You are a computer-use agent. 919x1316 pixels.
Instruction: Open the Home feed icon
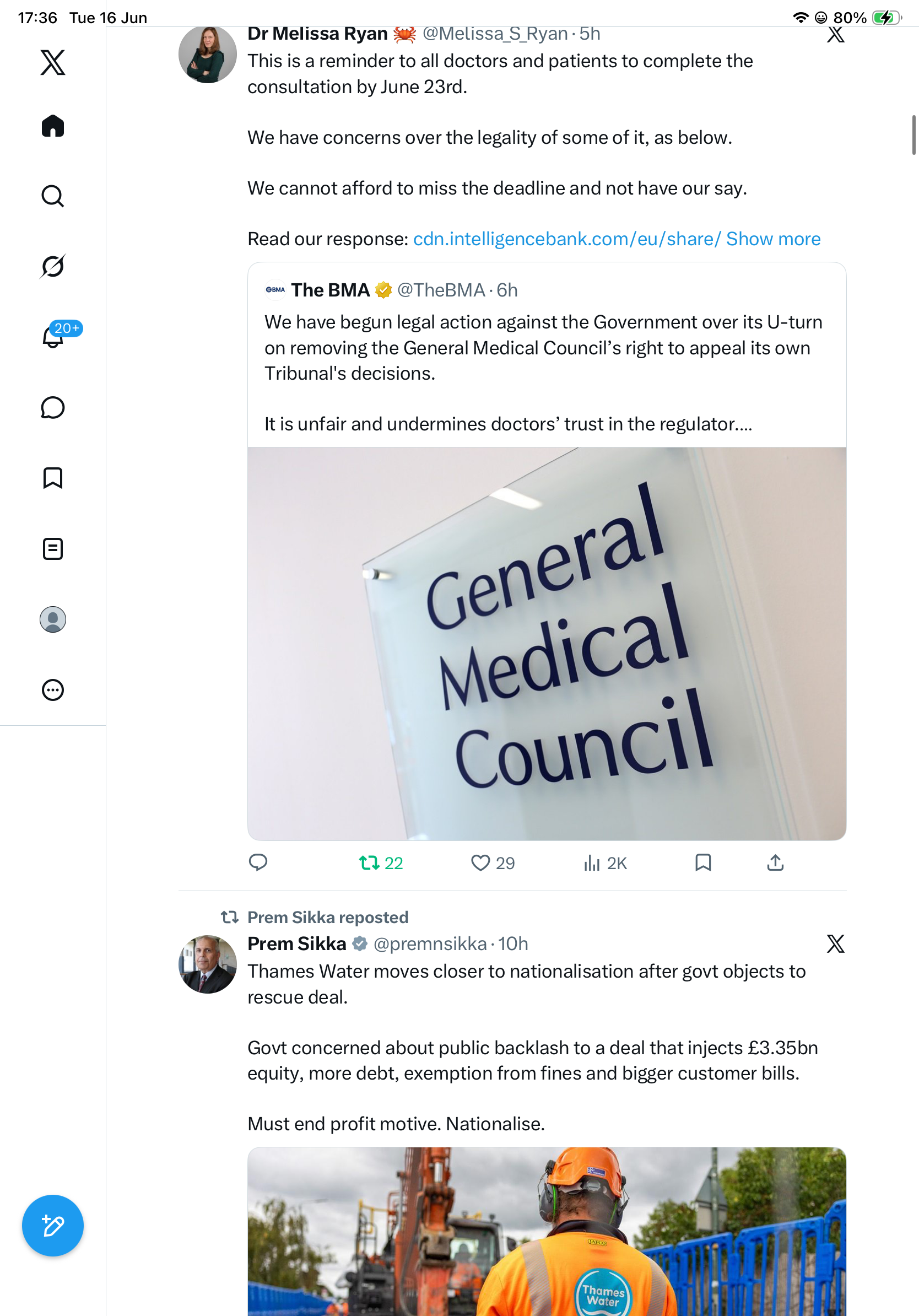pos(53,126)
